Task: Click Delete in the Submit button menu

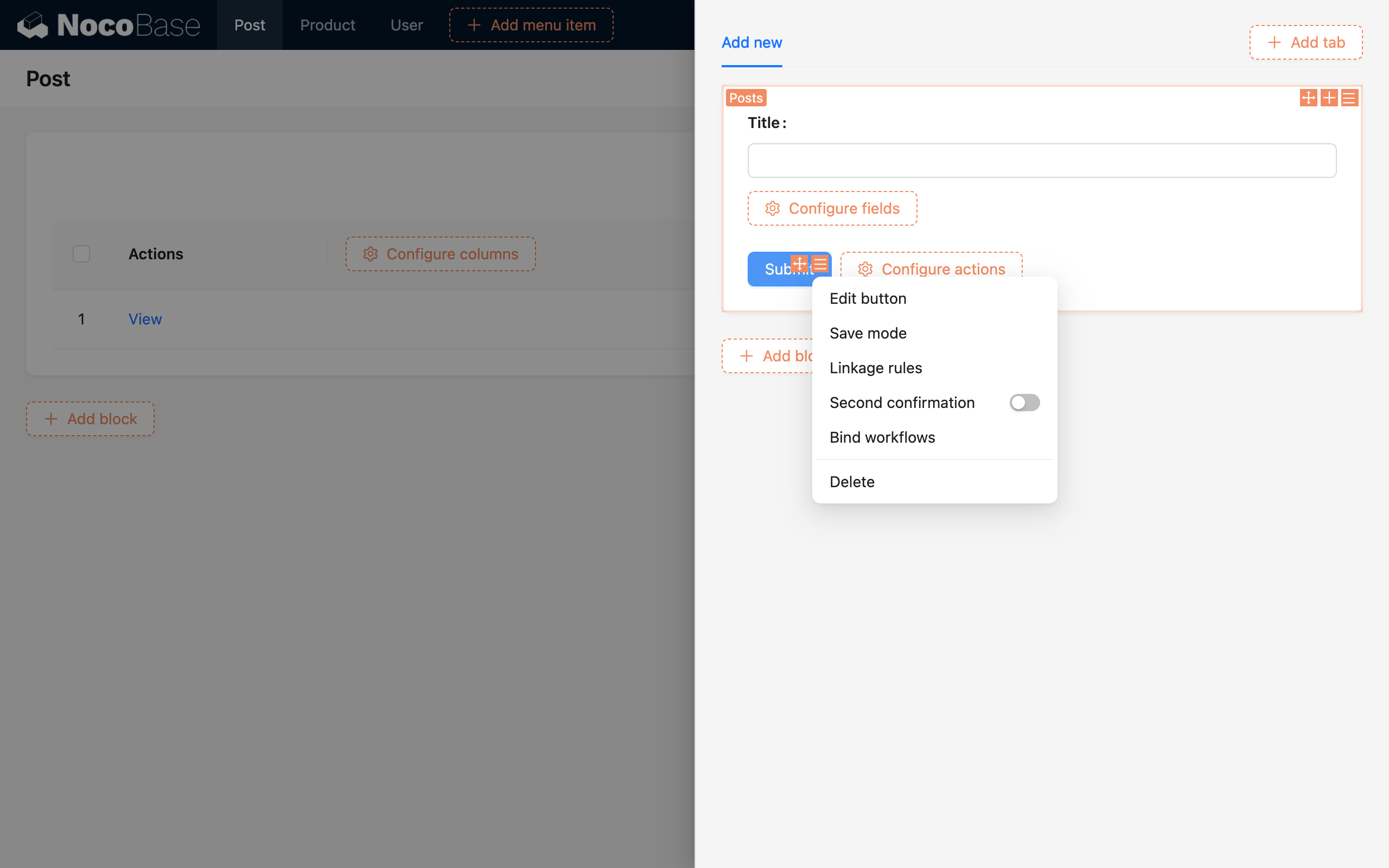Action: point(852,481)
